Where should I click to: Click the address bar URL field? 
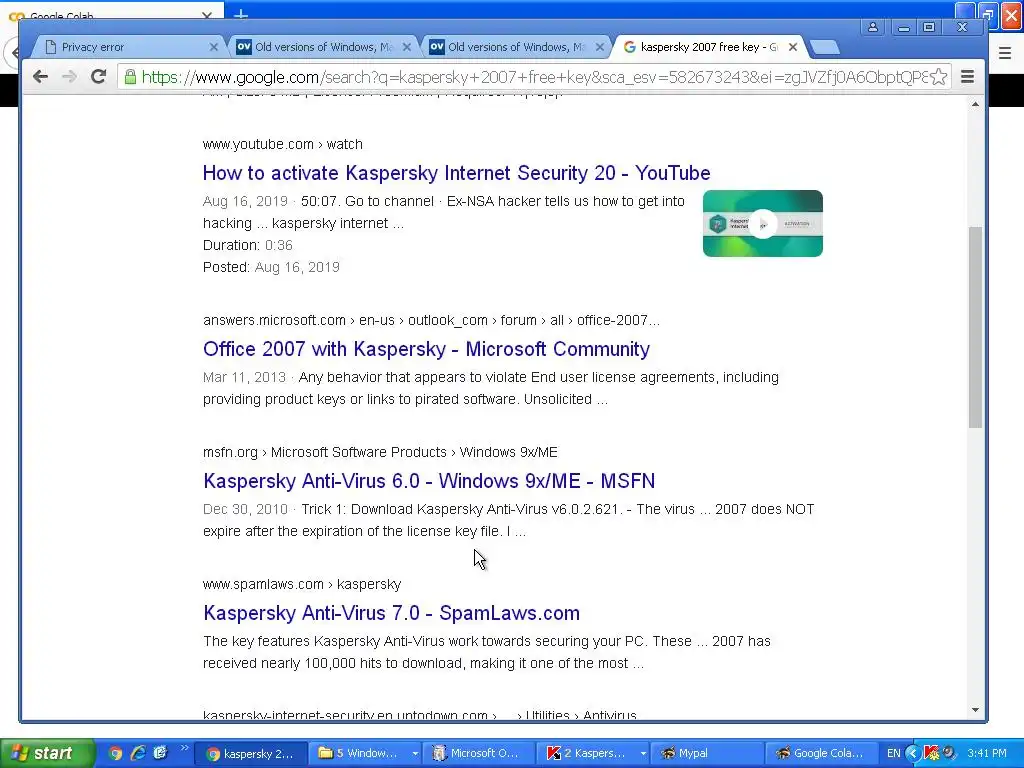coord(534,77)
